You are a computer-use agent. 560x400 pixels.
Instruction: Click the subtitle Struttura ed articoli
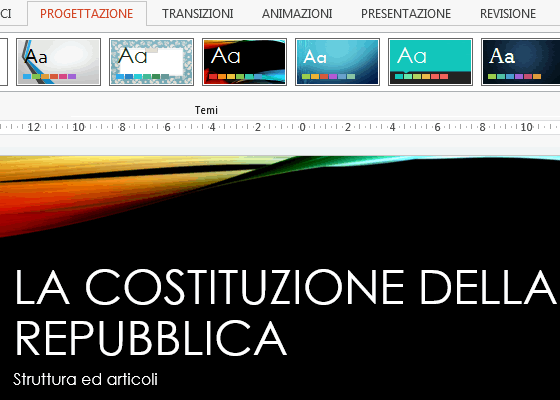click(85, 379)
